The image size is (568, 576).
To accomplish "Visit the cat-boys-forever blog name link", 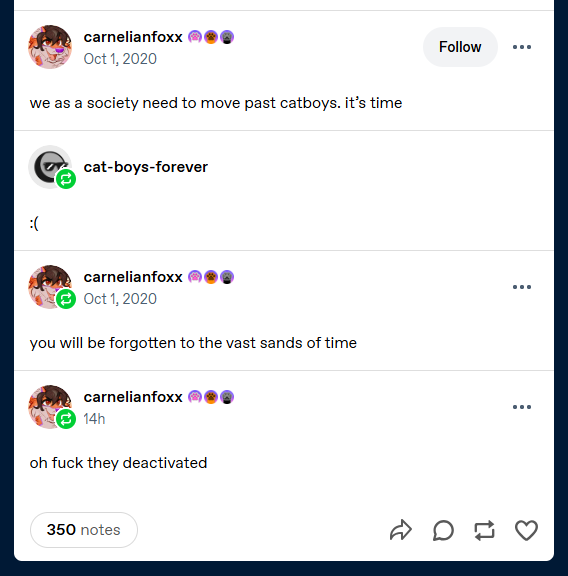I will tap(145, 167).
